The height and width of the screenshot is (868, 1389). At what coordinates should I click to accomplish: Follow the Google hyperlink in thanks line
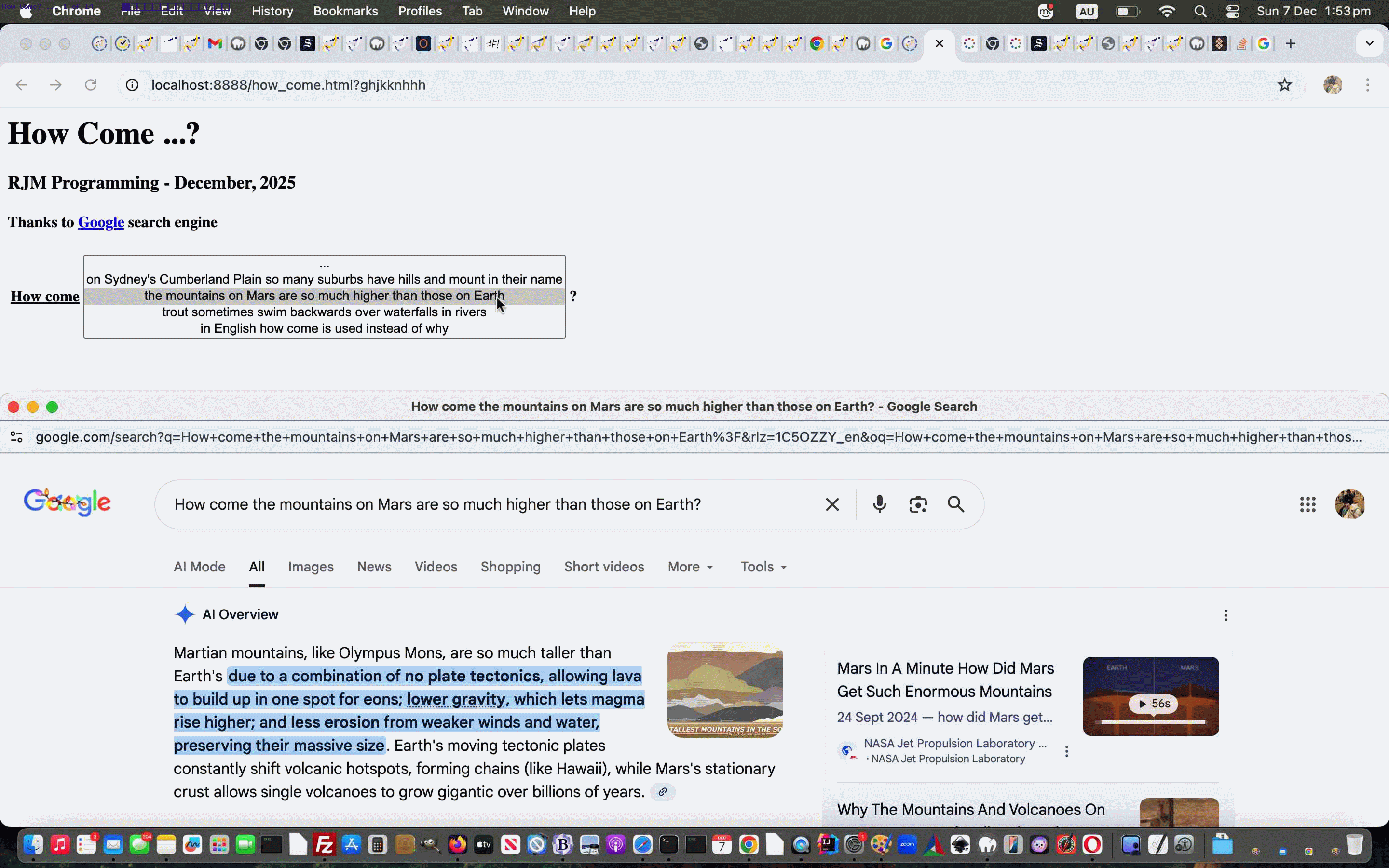click(101, 222)
